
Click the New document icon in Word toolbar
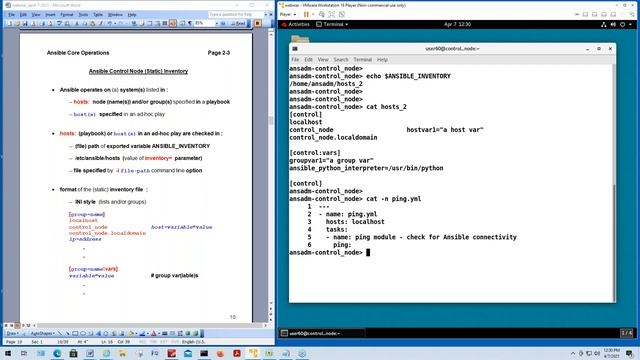[10, 24]
